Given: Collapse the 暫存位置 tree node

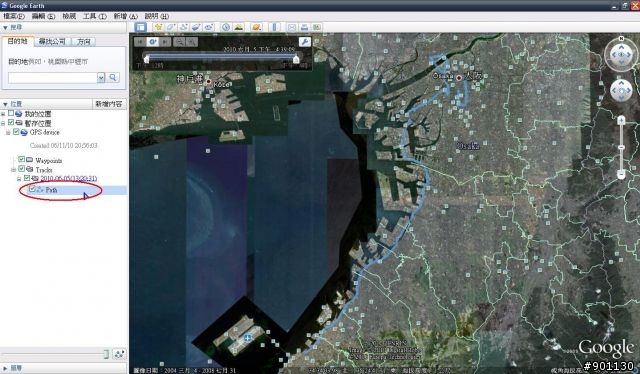Looking at the screenshot, I should [x=3, y=123].
